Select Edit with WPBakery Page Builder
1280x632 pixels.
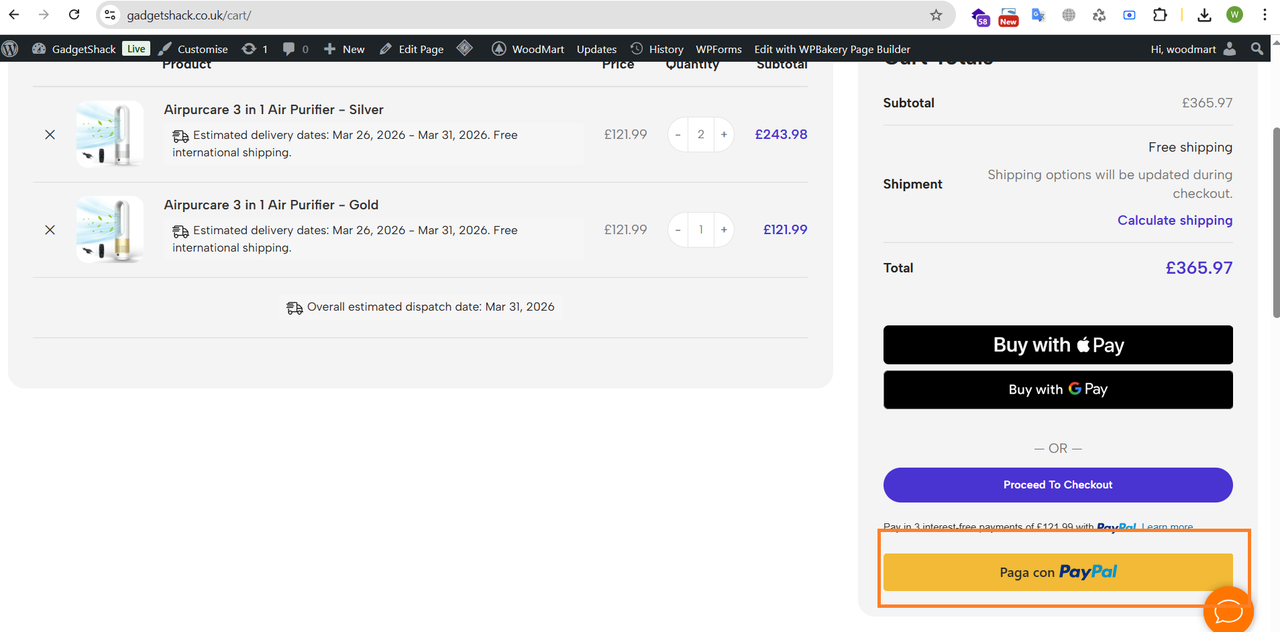coord(832,48)
